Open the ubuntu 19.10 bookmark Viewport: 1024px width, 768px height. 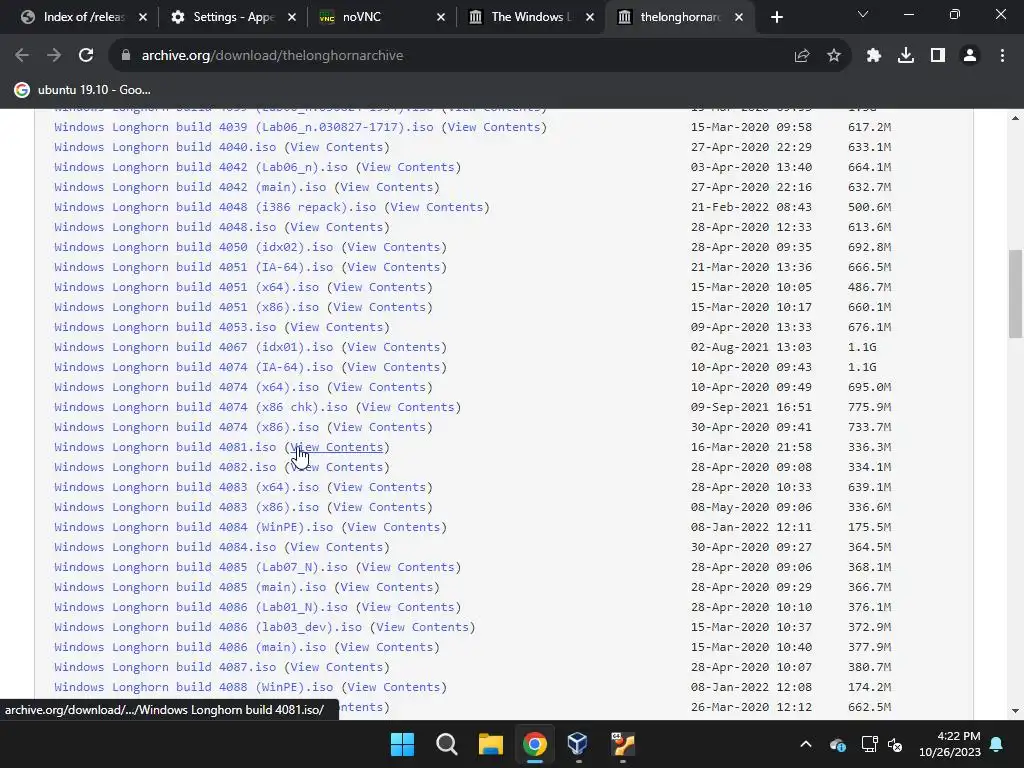pyautogui.click(x=83, y=90)
